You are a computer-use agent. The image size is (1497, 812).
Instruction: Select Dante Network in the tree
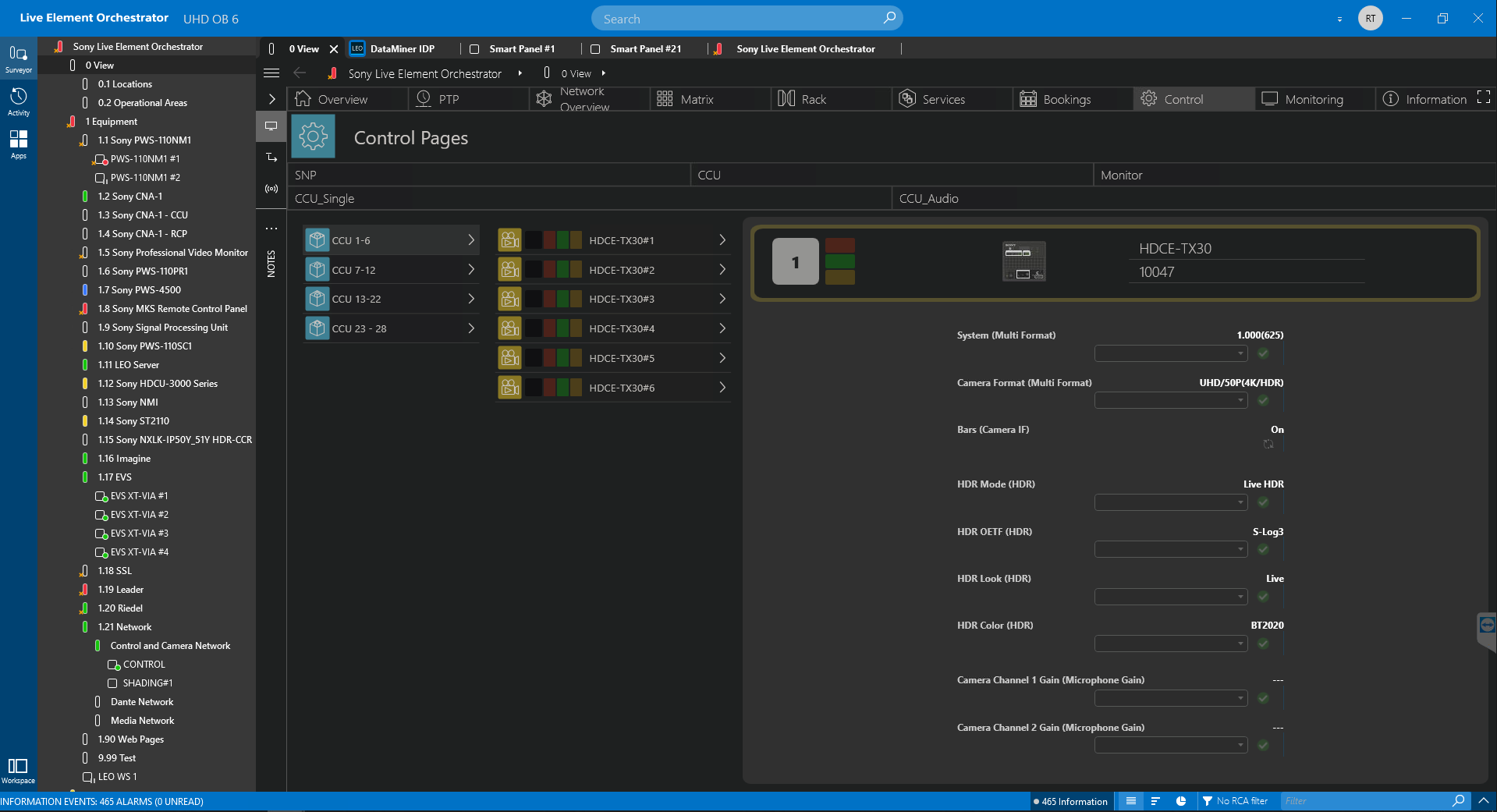coord(142,702)
